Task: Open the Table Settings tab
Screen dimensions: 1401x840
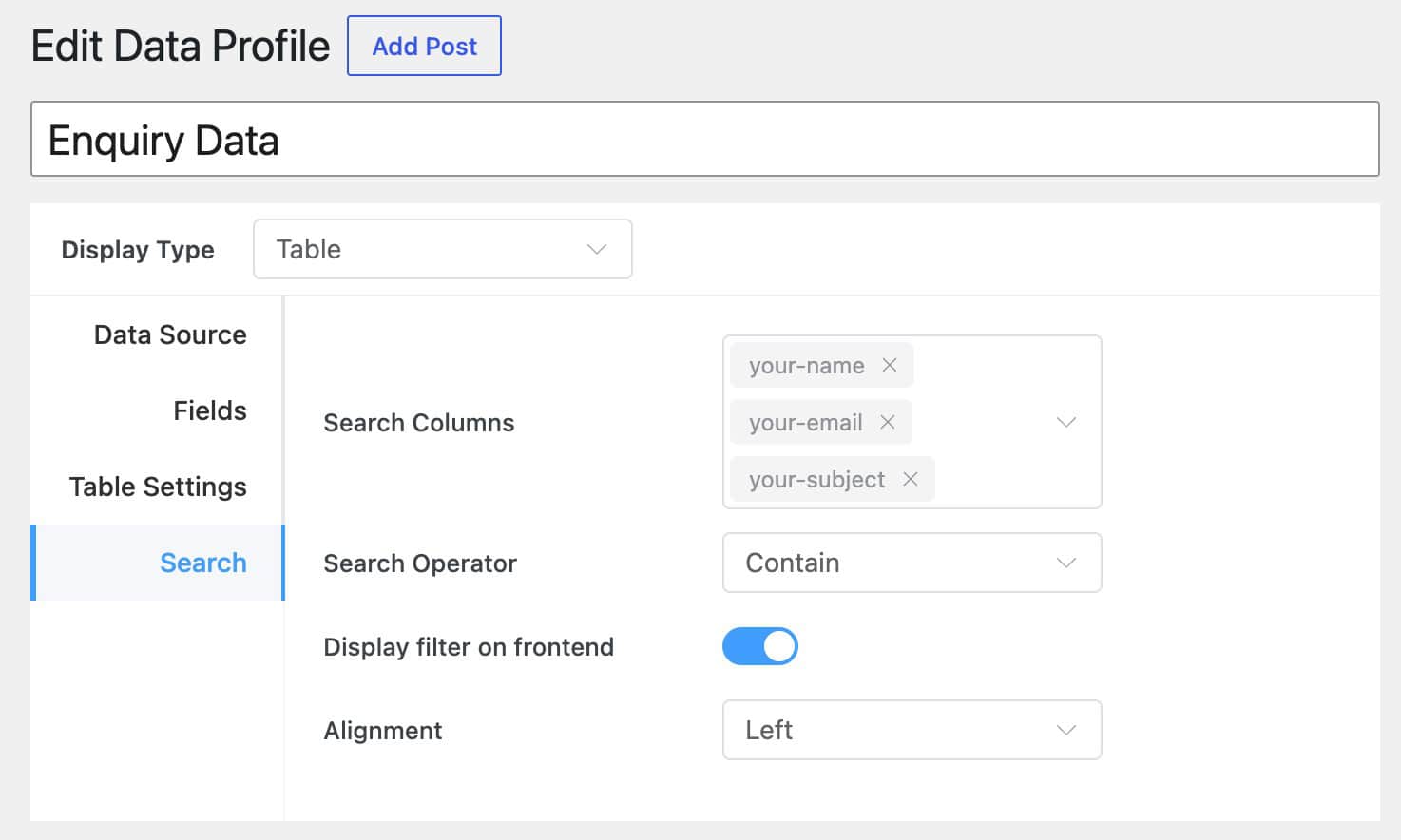Action: tap(158, 487)
